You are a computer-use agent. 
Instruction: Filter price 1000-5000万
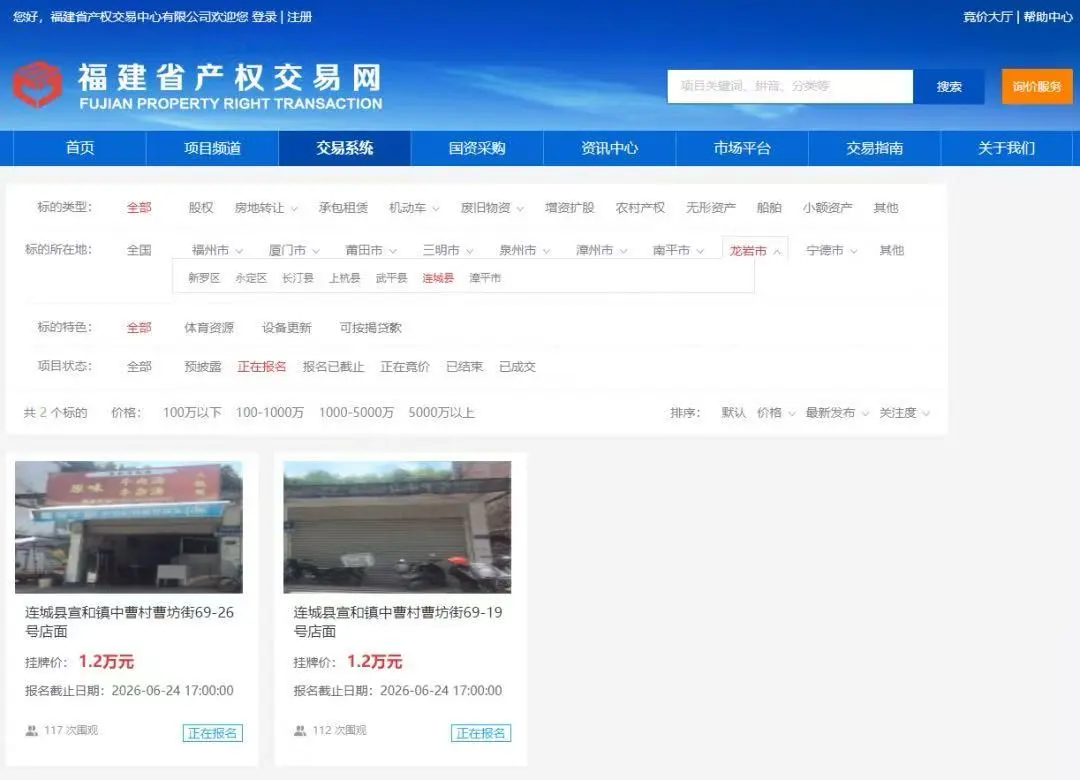click(356, 412)
